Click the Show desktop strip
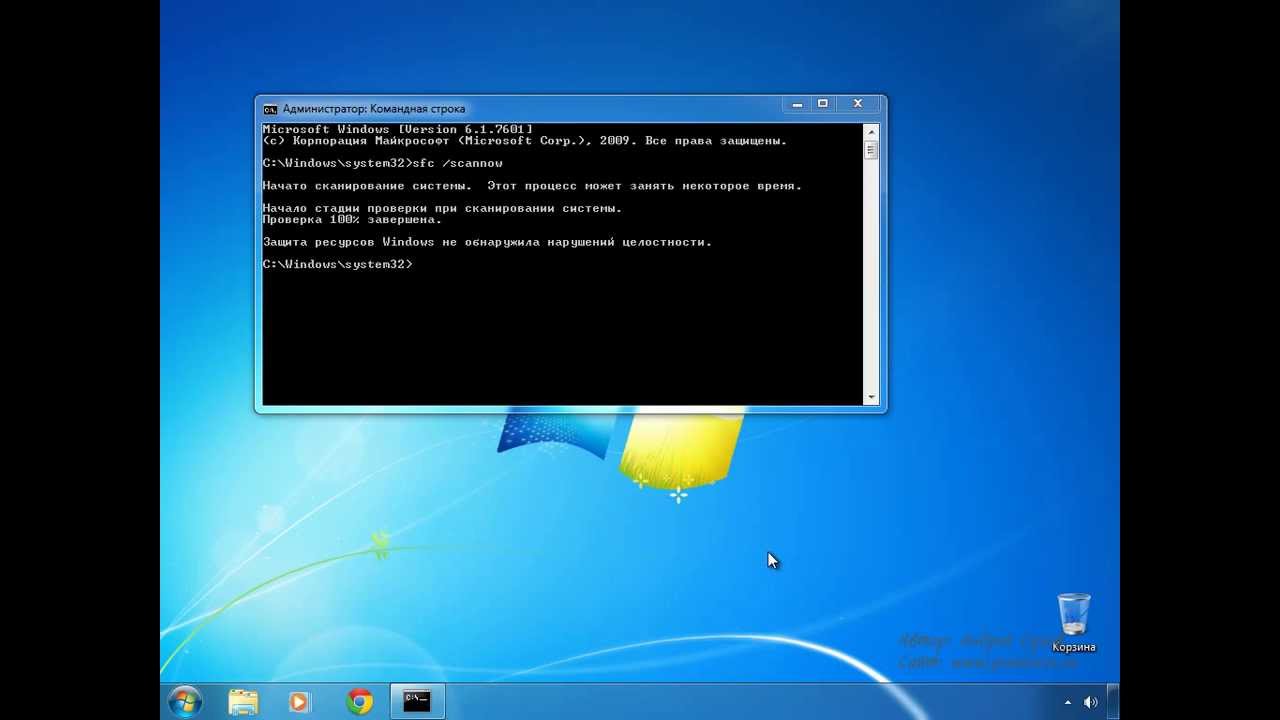Viewport: 1280px width, 720px height. (1113, 702)
